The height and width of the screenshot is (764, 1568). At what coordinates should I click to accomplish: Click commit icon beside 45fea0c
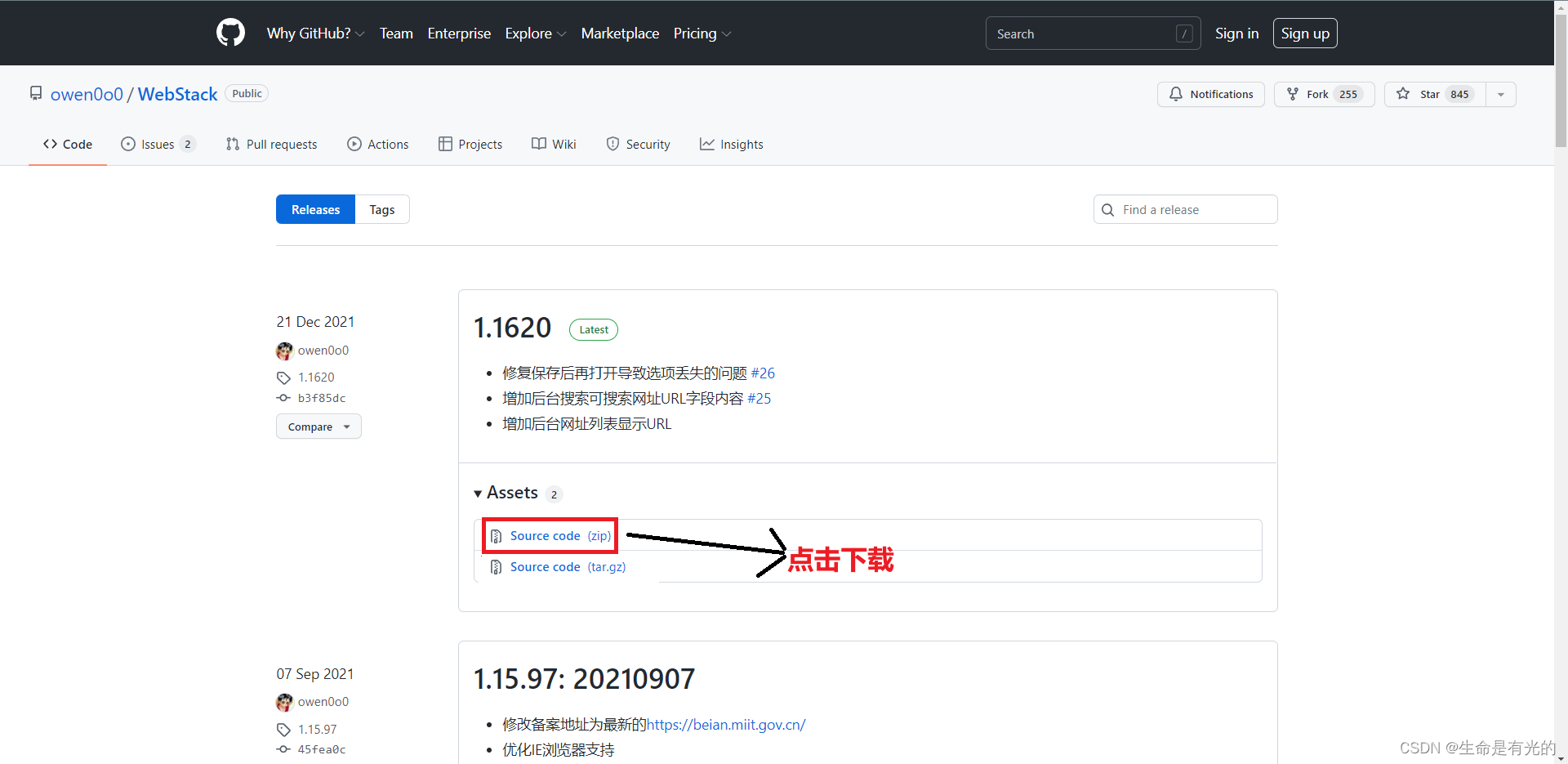click(283, 749)
